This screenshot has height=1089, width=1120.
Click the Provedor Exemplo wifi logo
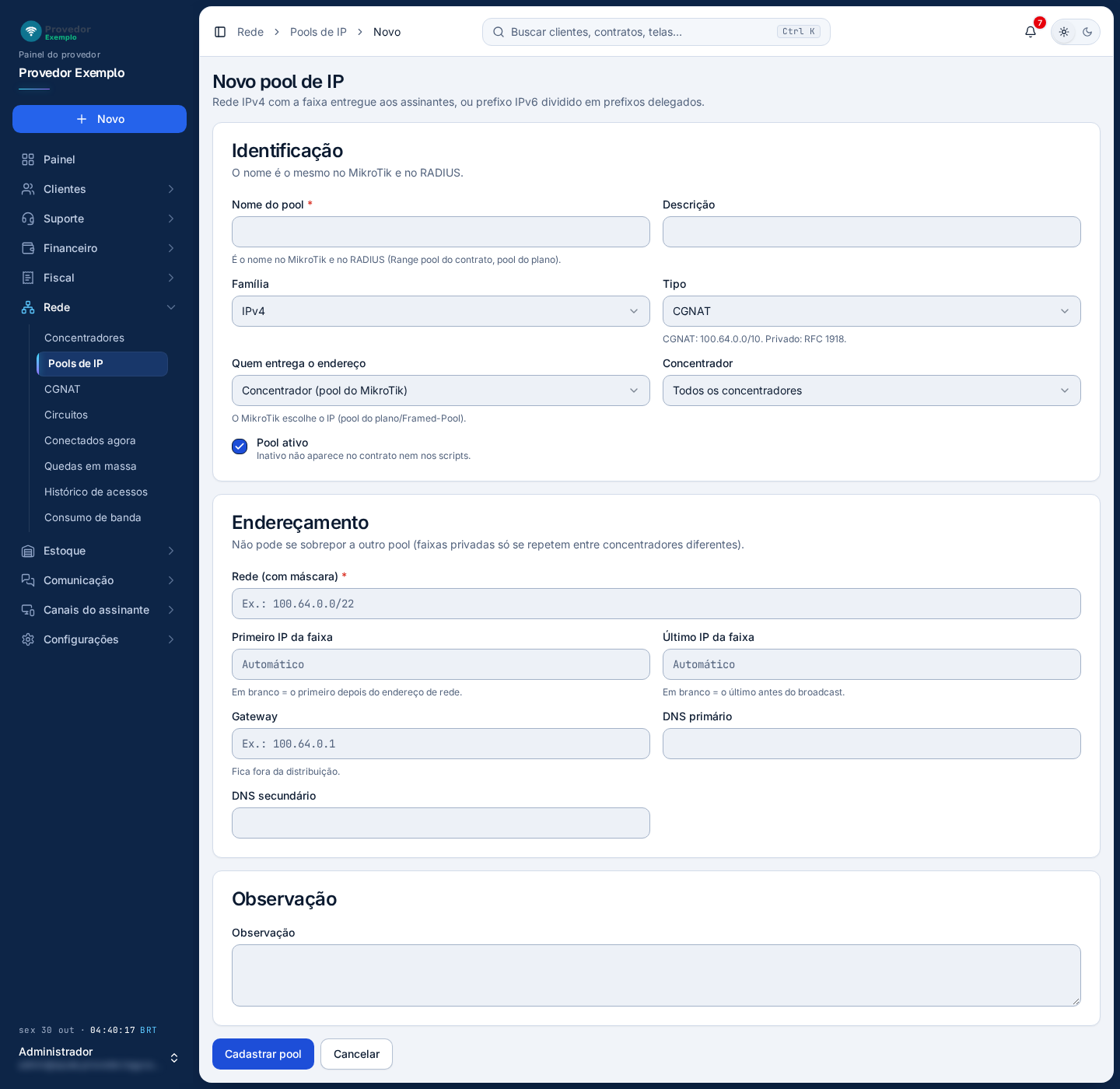pyautogui.click(x=30, y=31)
